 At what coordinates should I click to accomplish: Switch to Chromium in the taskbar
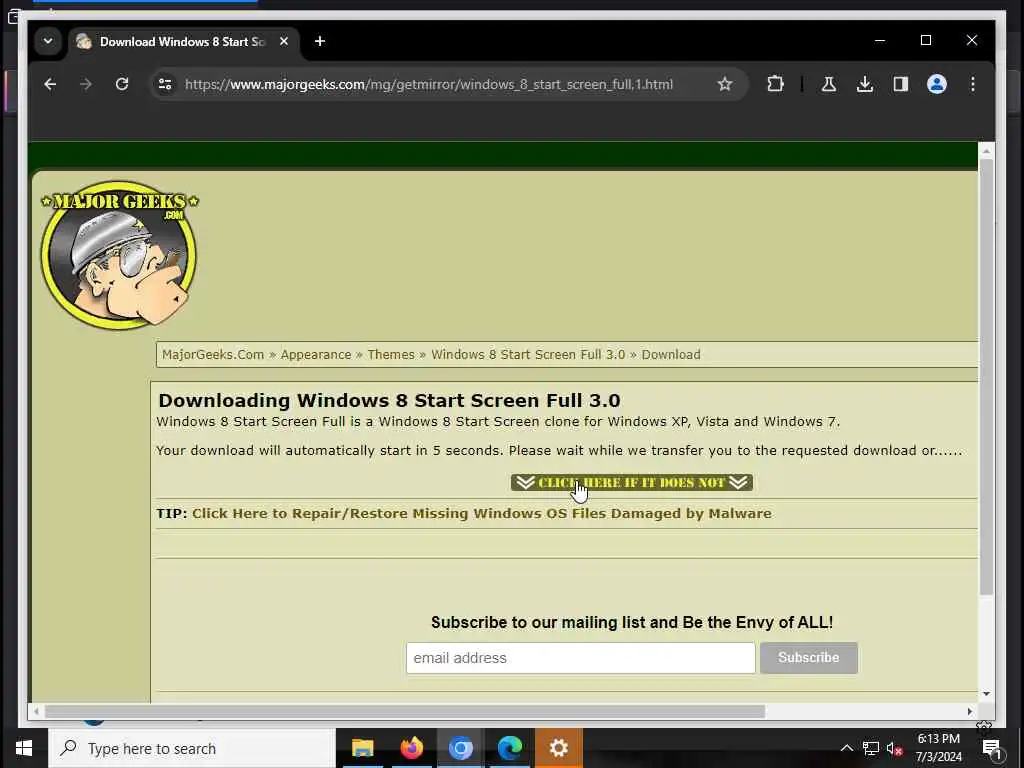coord(460,748)
